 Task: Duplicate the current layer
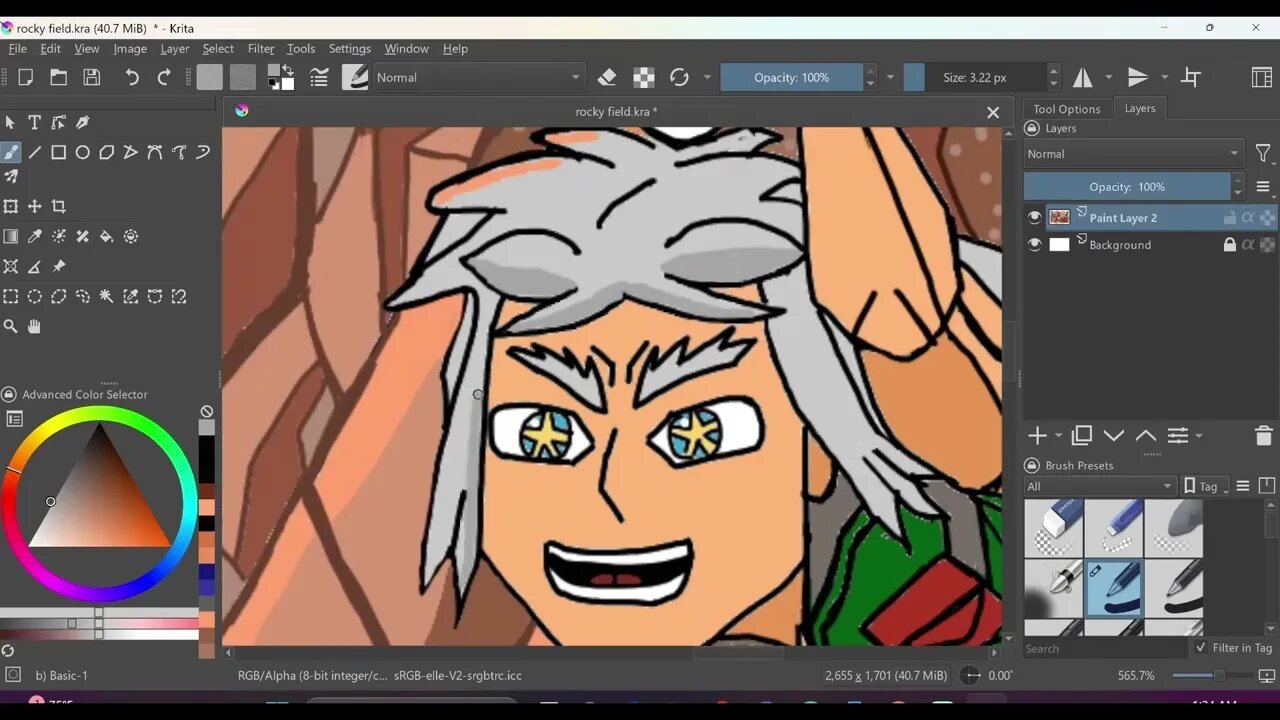point(1081,435)
